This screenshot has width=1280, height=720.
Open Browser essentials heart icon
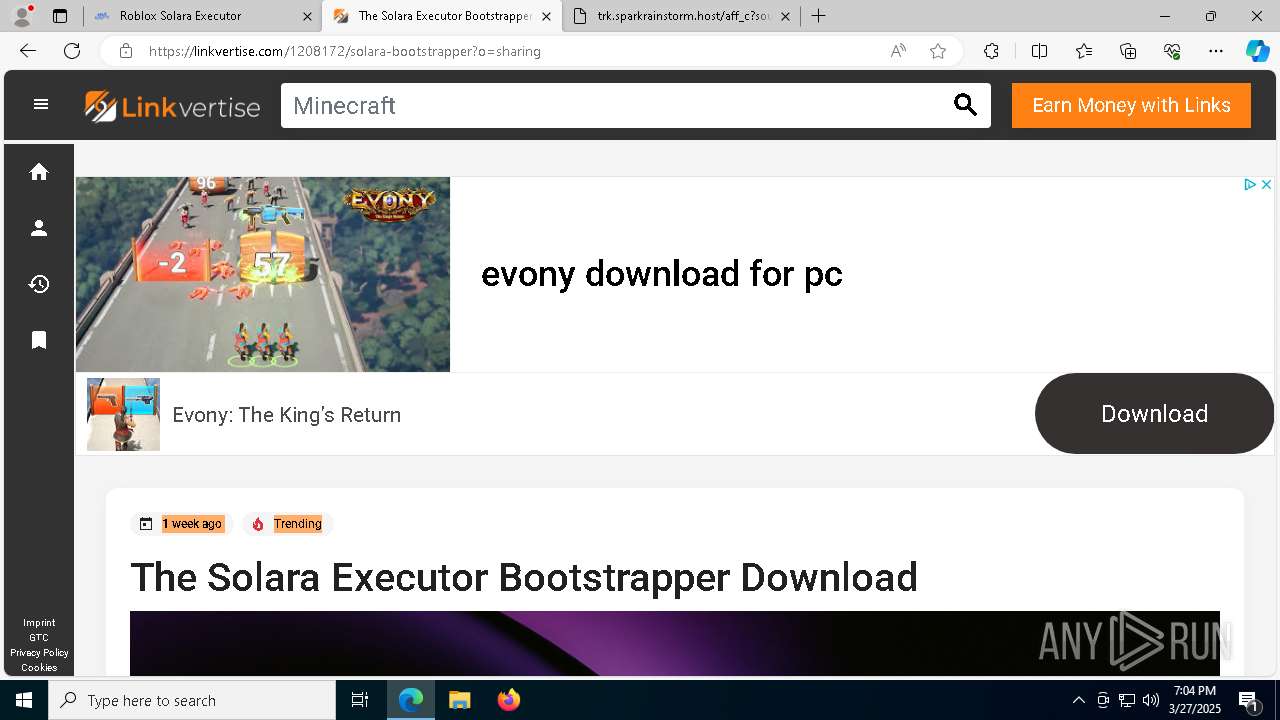click(1172, 51)
